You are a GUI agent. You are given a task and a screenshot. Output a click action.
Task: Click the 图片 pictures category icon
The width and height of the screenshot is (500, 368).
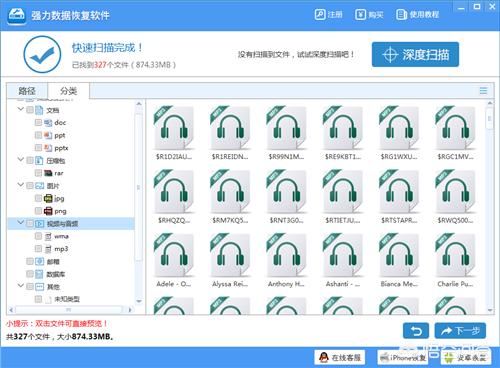(39, 186)
